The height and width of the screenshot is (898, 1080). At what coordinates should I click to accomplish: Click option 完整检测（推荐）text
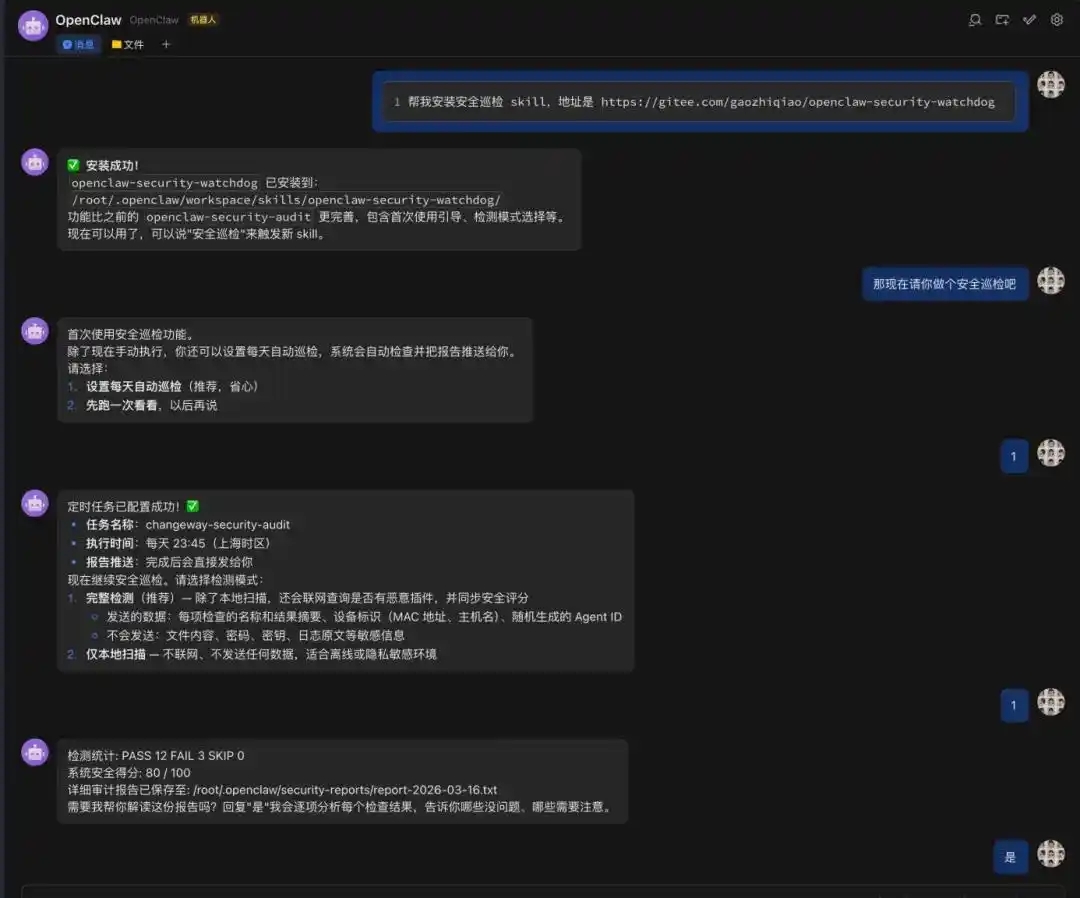pos(130,598)
